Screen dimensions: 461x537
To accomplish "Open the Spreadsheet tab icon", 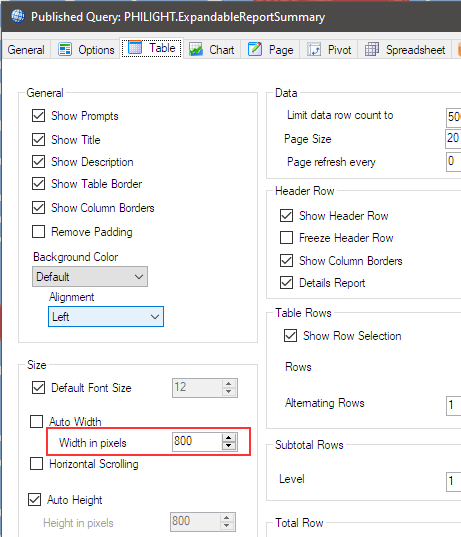I will coord(372,49).
